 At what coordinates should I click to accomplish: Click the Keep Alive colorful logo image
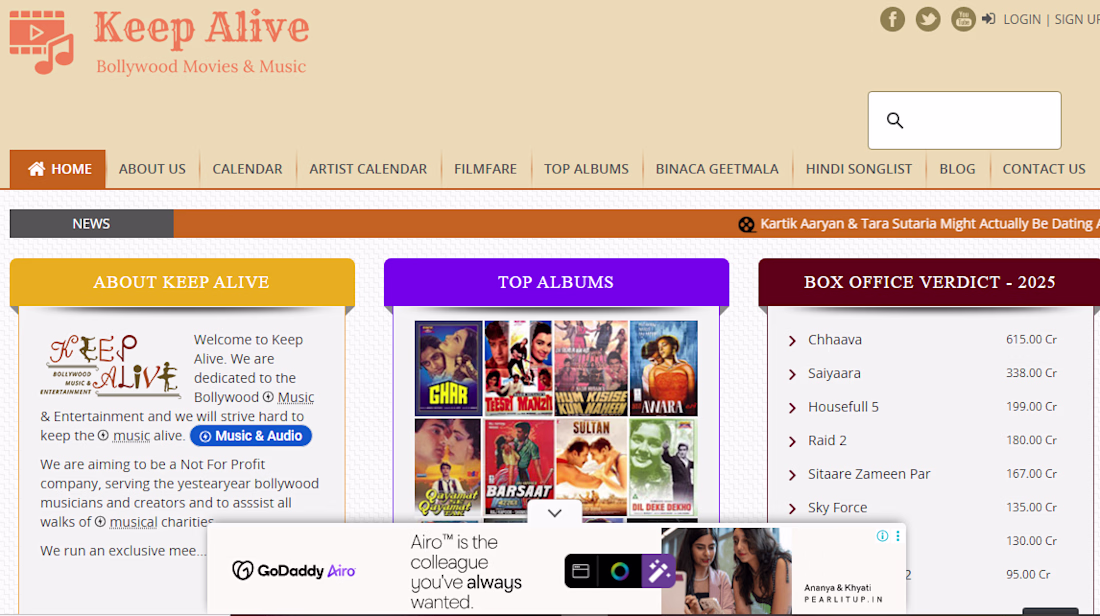111,365
